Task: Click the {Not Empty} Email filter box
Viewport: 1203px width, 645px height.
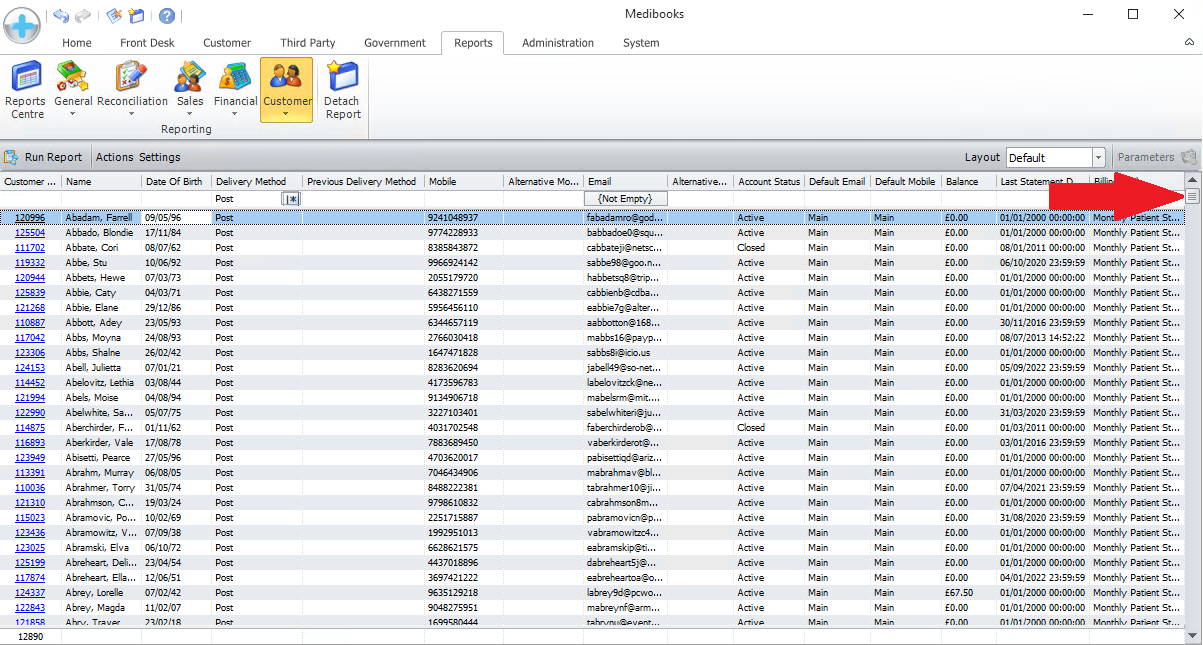Action: point(625,199)
